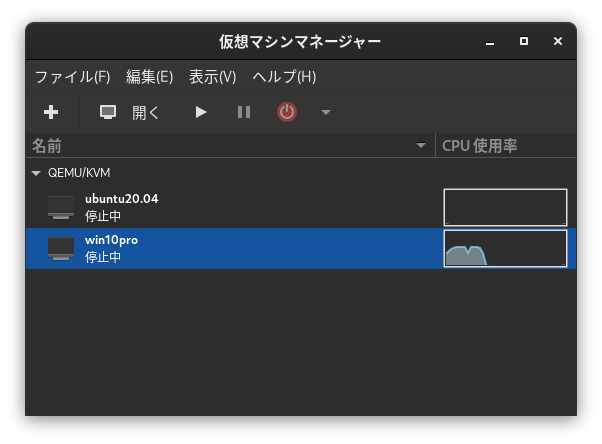Open the 表示(V) menu

(x=213, y=77)
